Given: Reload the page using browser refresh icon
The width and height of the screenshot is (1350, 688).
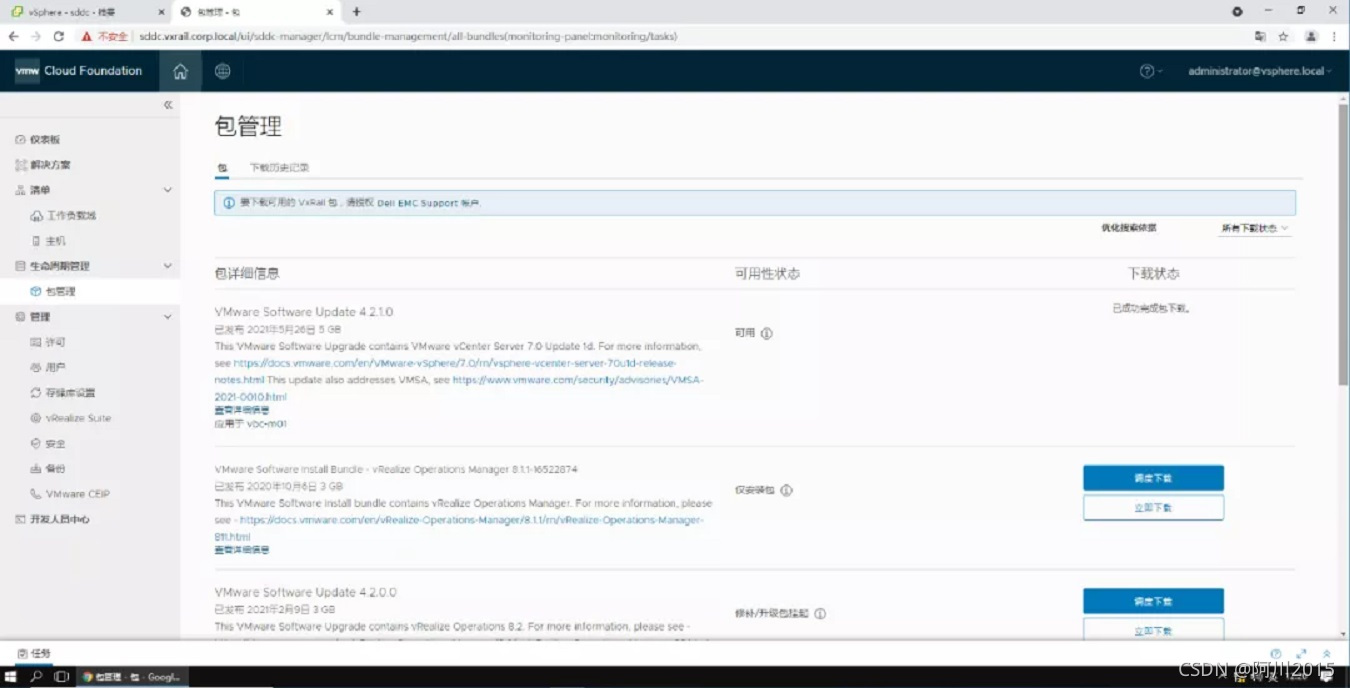Looking at the screenshot, I should click(x=59, y=36).
